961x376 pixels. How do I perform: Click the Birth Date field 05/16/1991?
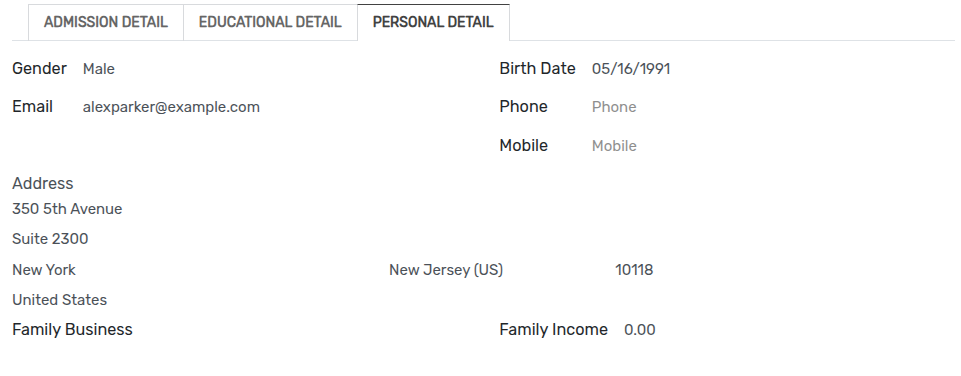tap(631, 69)
